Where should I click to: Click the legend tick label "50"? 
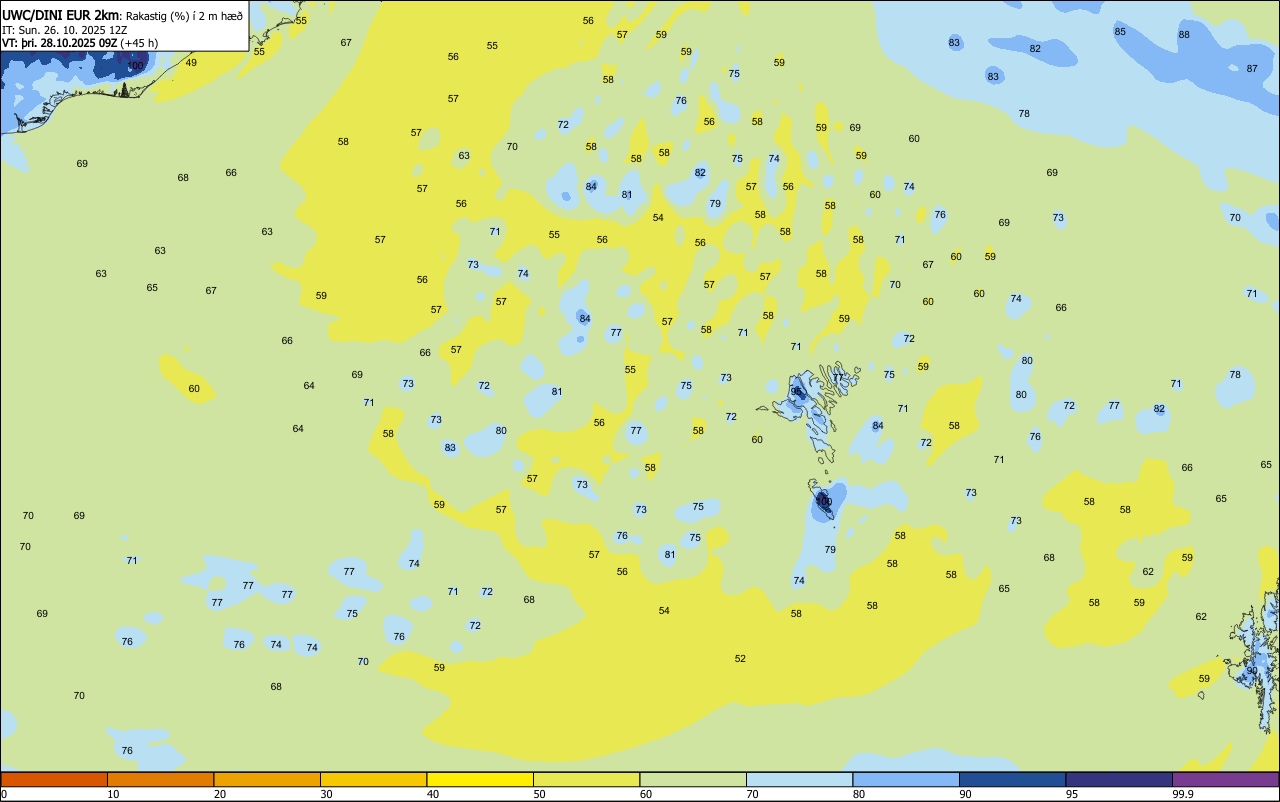point(539,794)
